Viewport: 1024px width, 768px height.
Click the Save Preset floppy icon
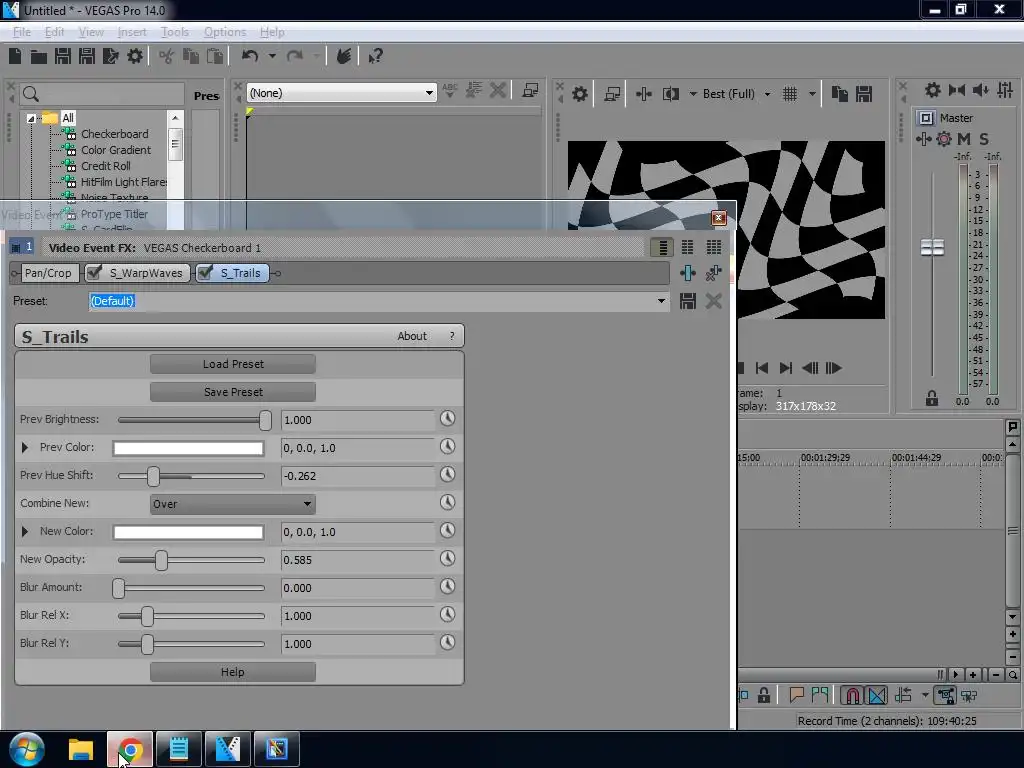pyautogui.click(x=688, y=301)
